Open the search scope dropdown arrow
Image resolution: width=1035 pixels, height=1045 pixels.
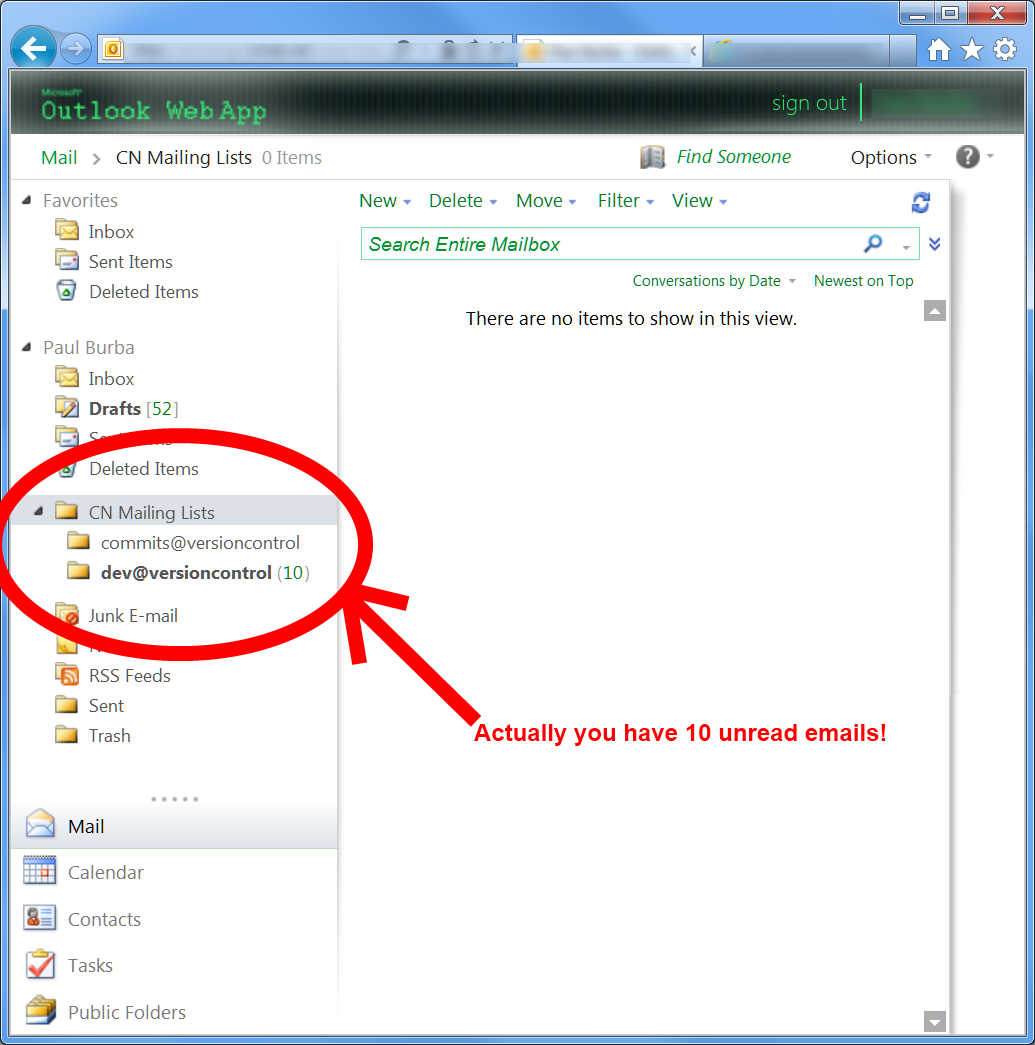click(x=906, y=247)
